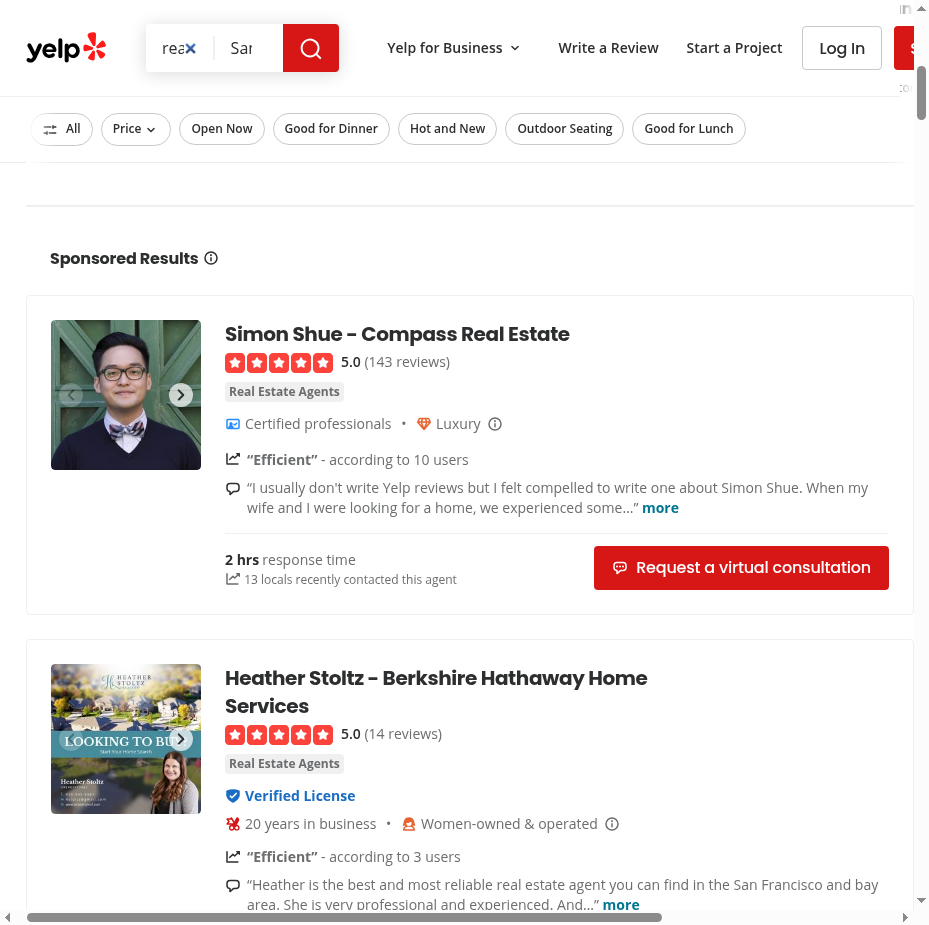Screen dimensions: 929x925
Task: Click the Yelp logo
Action: tap(66, 48)
